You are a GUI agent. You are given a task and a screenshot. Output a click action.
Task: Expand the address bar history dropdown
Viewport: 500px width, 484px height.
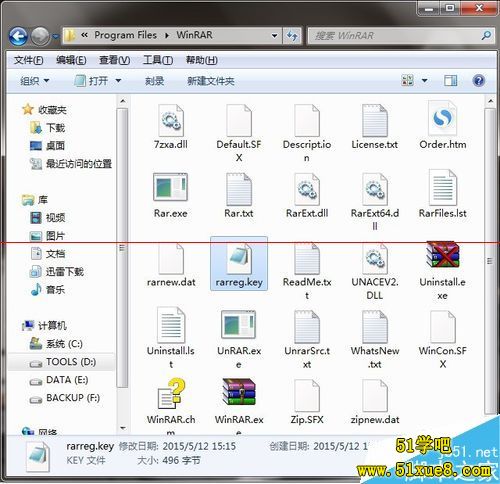(274, 35)
